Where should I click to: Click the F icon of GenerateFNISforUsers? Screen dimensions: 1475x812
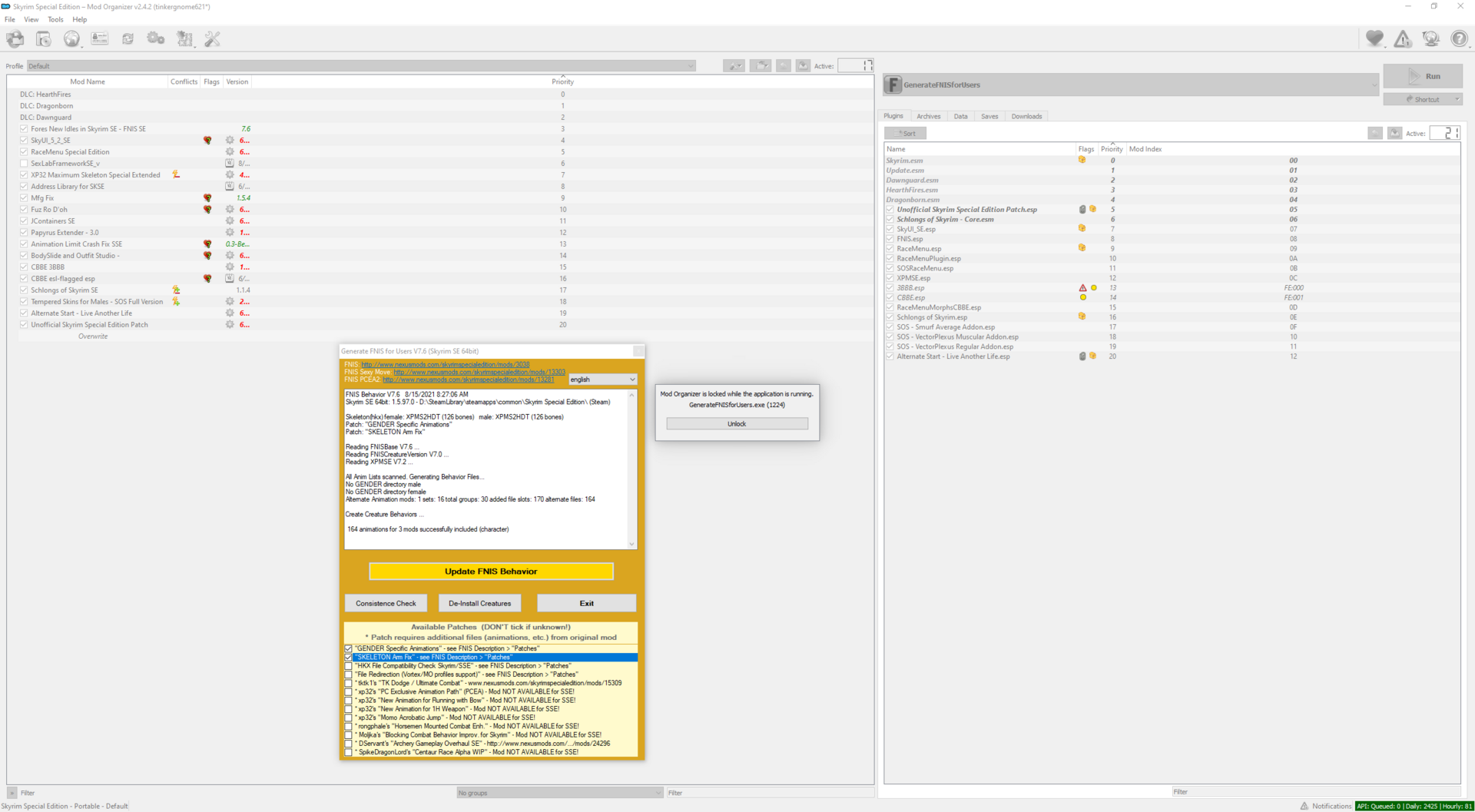(893, 85)
